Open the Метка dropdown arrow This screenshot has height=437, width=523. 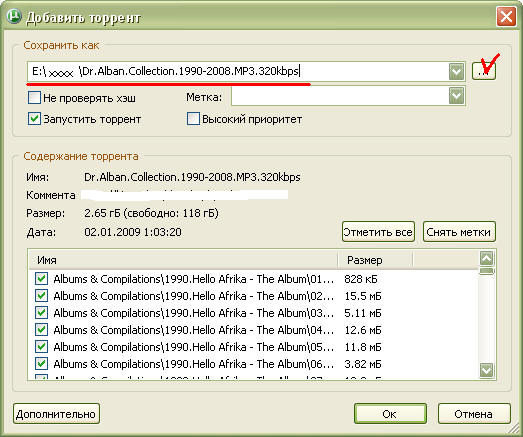456,96
